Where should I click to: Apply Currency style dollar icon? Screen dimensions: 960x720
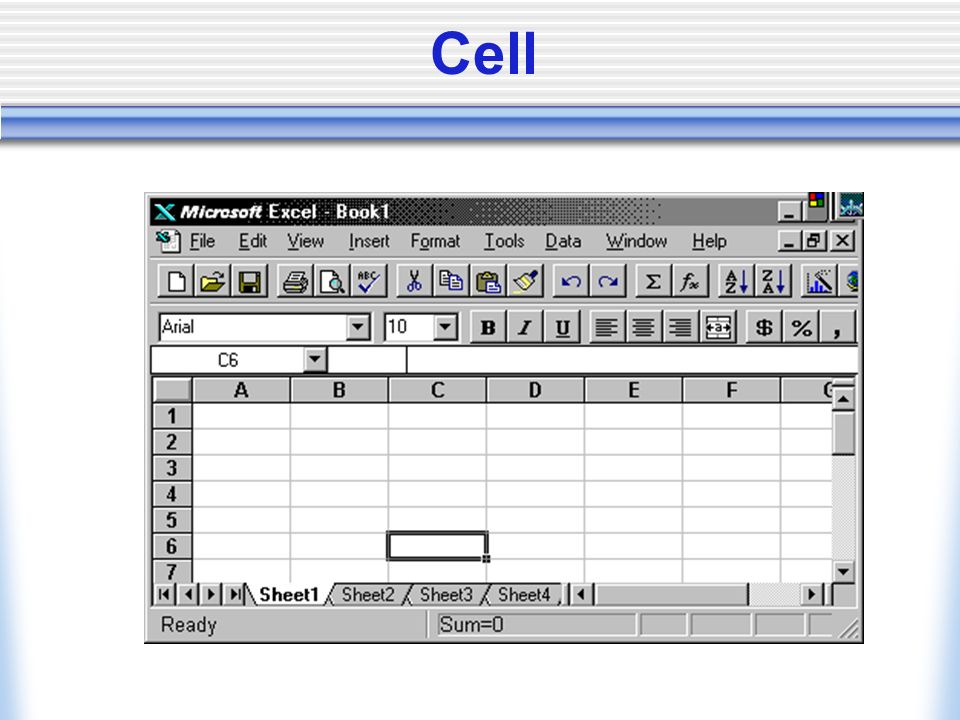[763, 328]
